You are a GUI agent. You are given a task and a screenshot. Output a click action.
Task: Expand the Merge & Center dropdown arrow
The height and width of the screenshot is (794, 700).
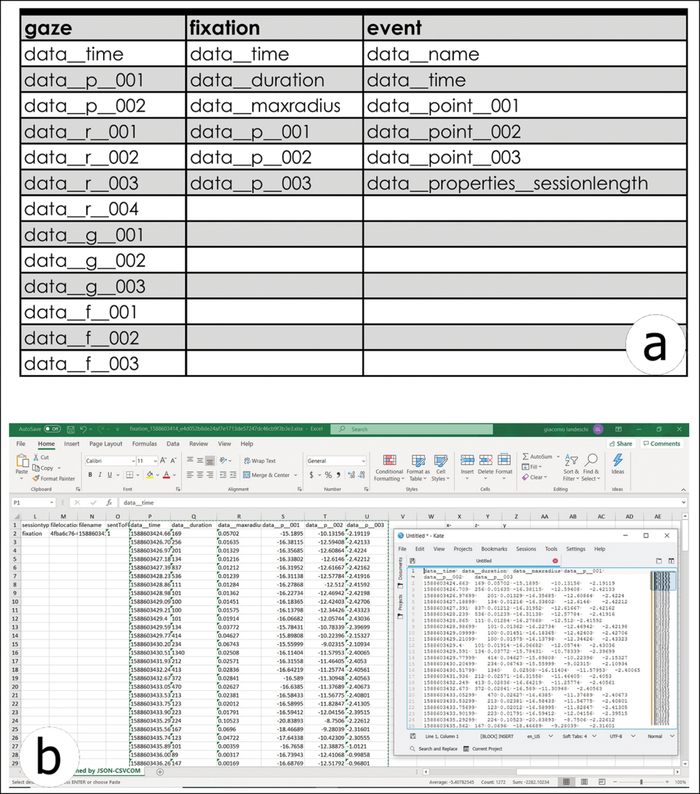pyautogui.click(x=295, y=475)
